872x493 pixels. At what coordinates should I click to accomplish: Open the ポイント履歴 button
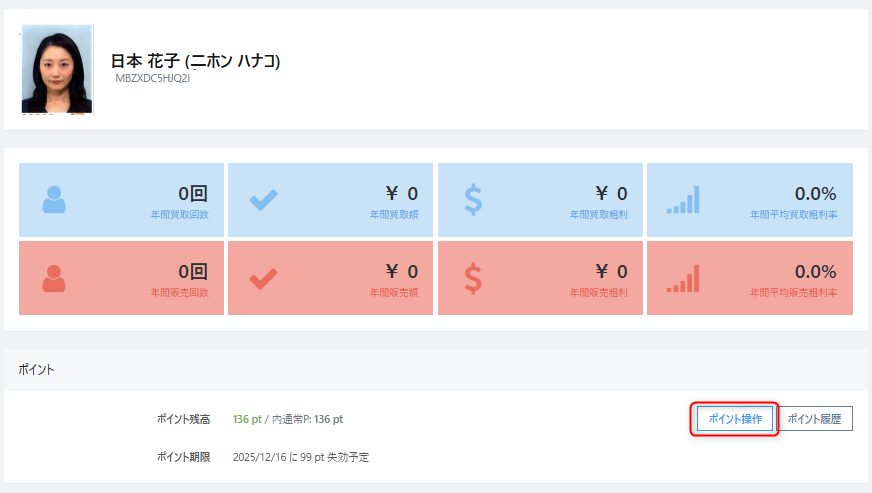click(814, 419)
